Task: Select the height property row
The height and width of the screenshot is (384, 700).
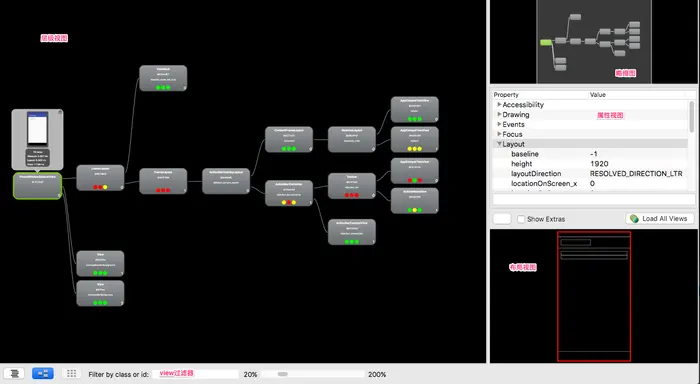Action: [589, 163]
